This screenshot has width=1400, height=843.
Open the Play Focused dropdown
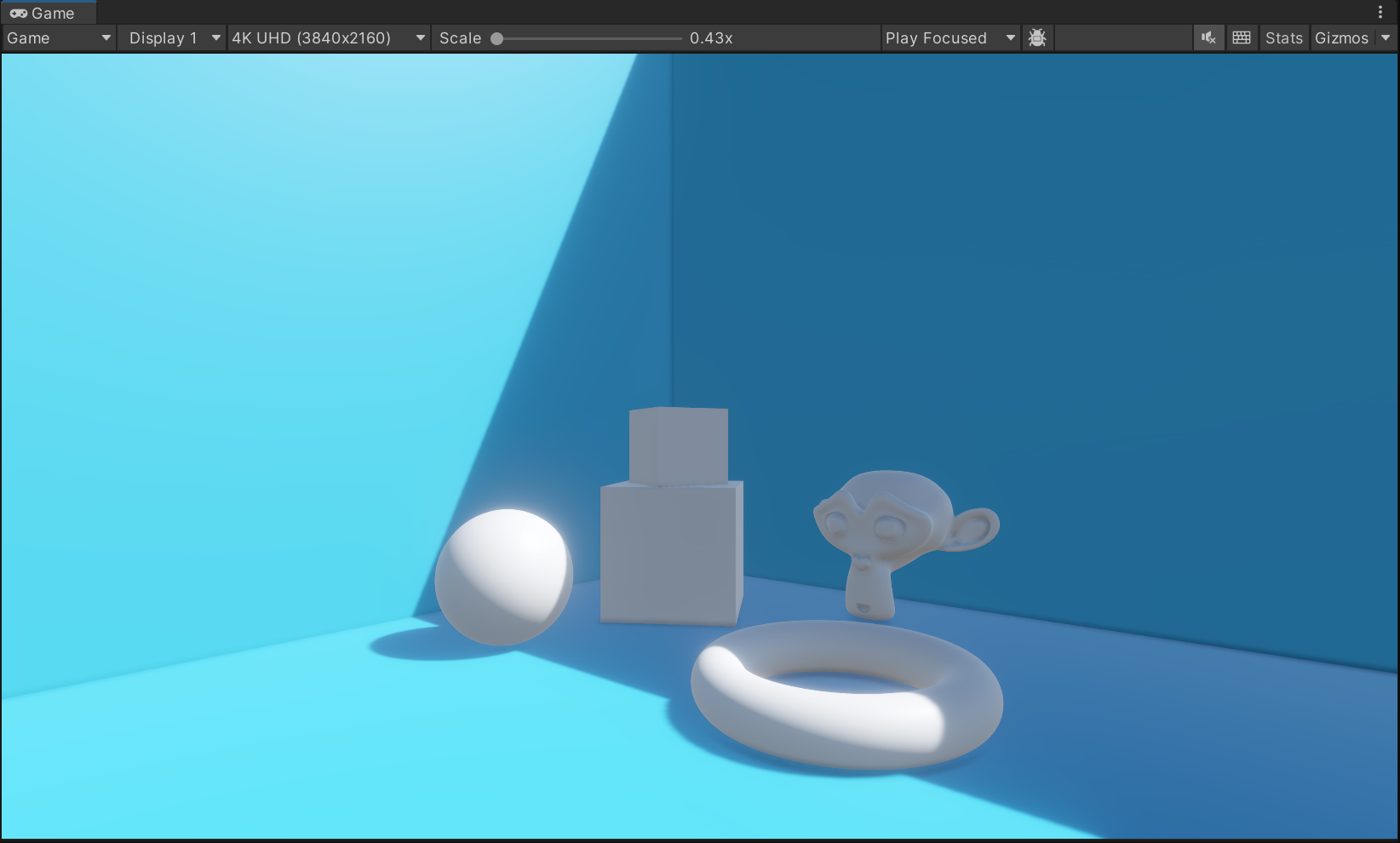tap(950, 38)
